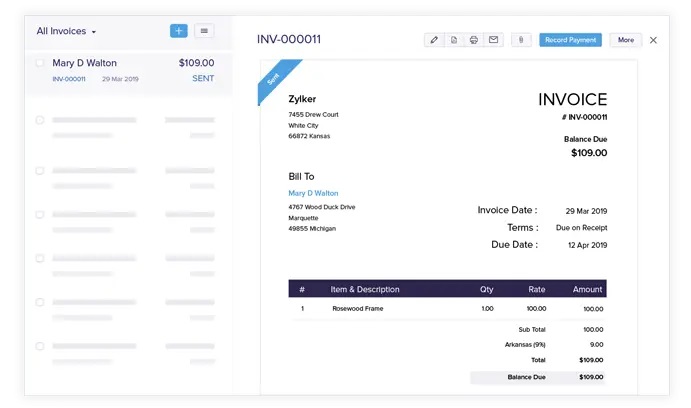Click the envelope email invoice icon
691x408 pixels.
tap(493, 40)
